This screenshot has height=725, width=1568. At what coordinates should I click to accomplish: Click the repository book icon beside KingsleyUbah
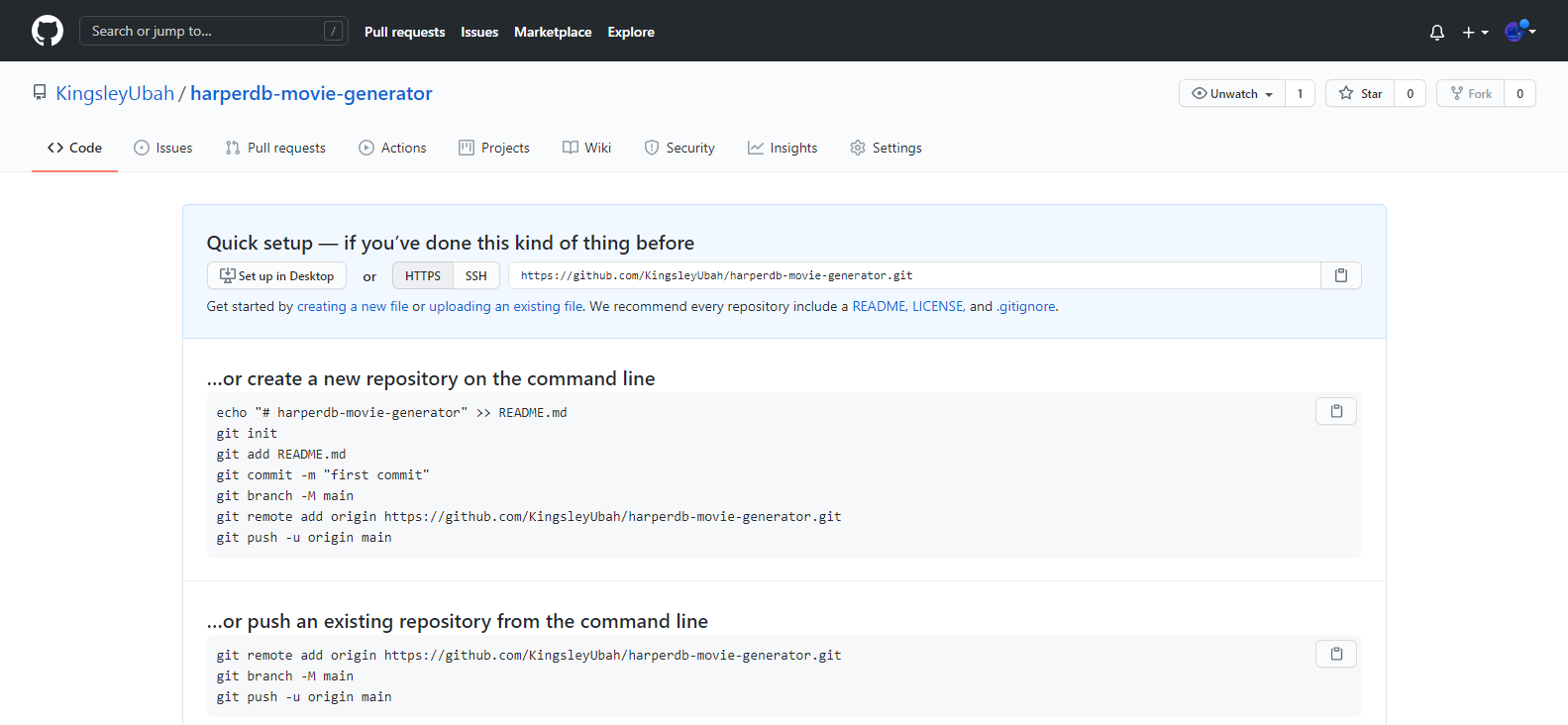click(40, 92)
